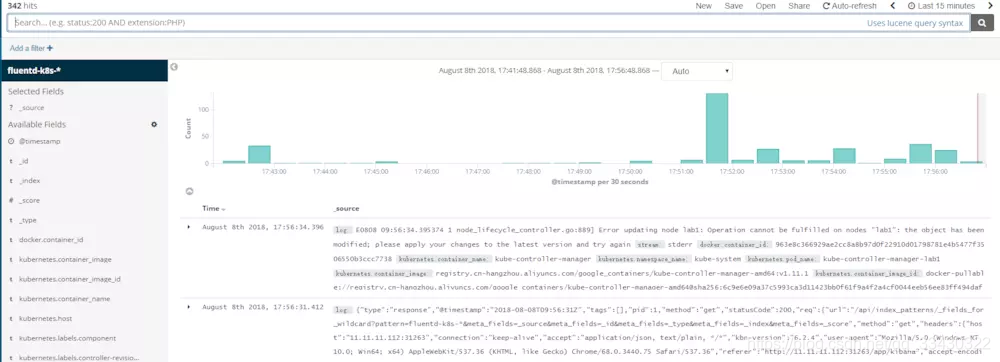Image resolution: width=1000 pixels, height=362 pixels.
Task: Click the magnifier search button
Action: [982, 23]
